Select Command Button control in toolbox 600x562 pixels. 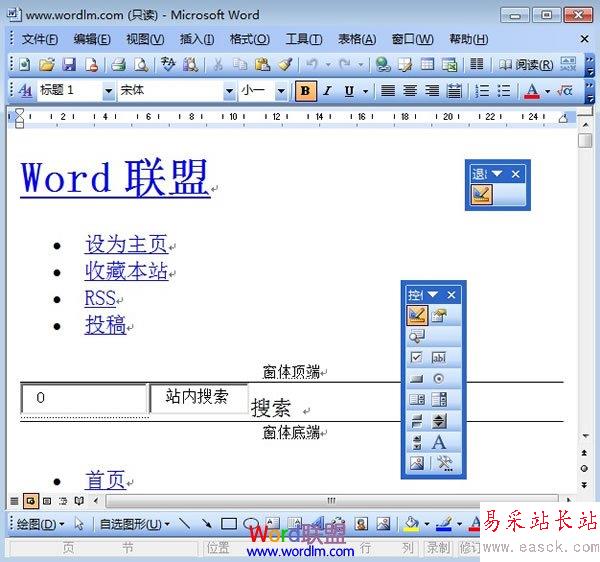point(416,378)
